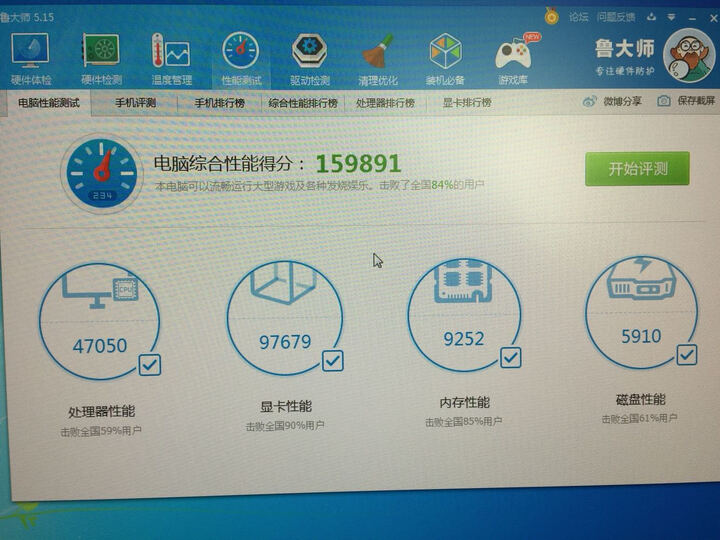The height and width of the screenshot is (540, 720).
Task: Click the 鲁大师 5.15 window title
Action: click(27, 17)
